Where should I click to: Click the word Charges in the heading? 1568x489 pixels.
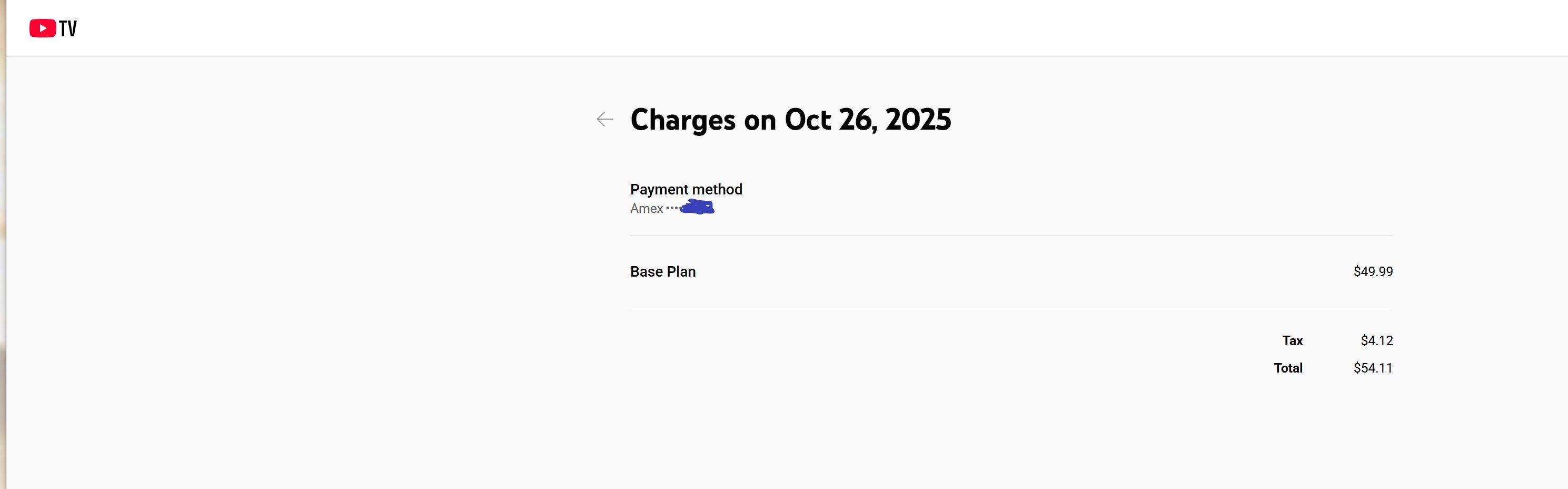(x=682, y=120)
